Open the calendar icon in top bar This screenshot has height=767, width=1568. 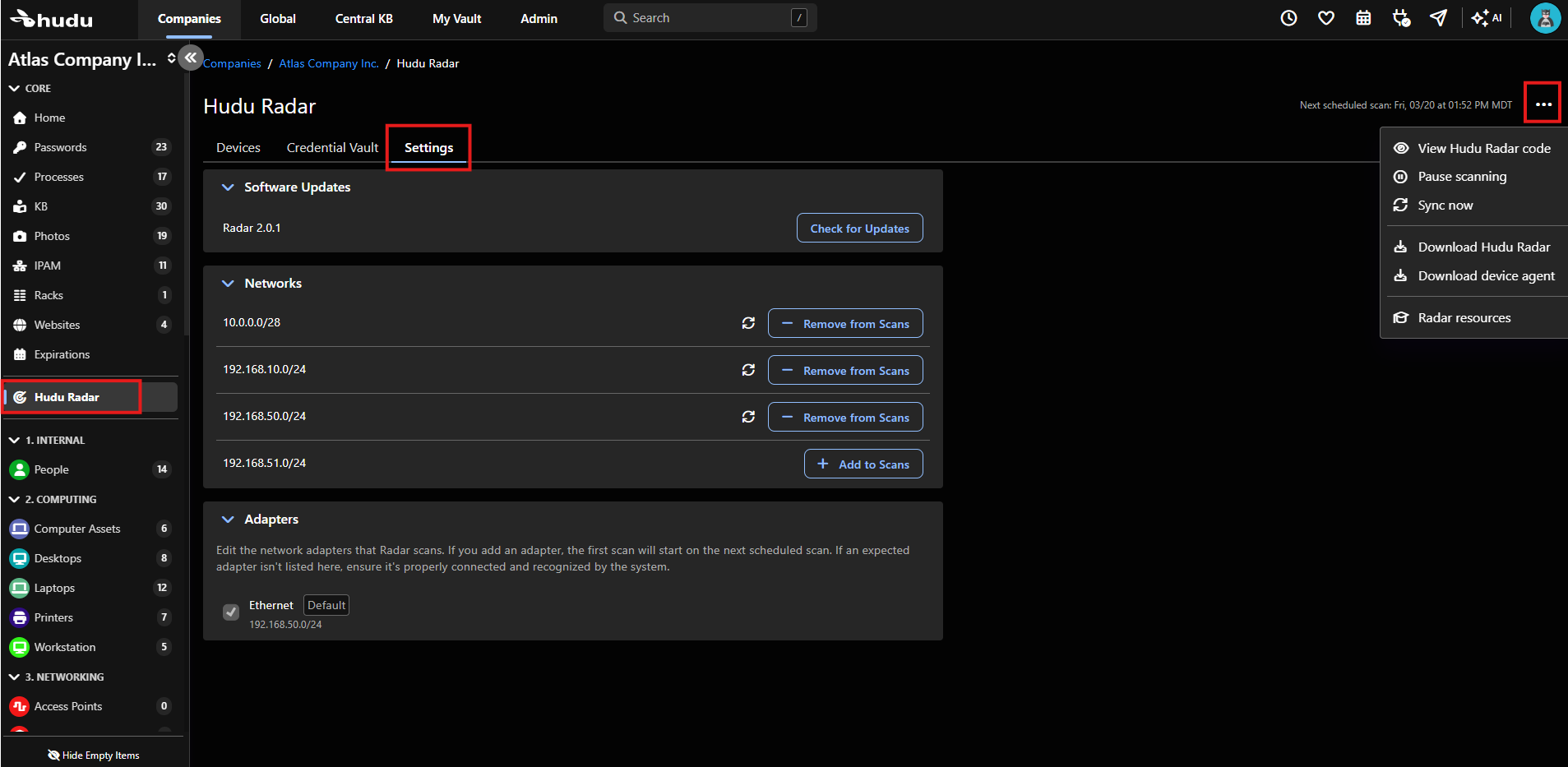click(x=1363, y=18)
